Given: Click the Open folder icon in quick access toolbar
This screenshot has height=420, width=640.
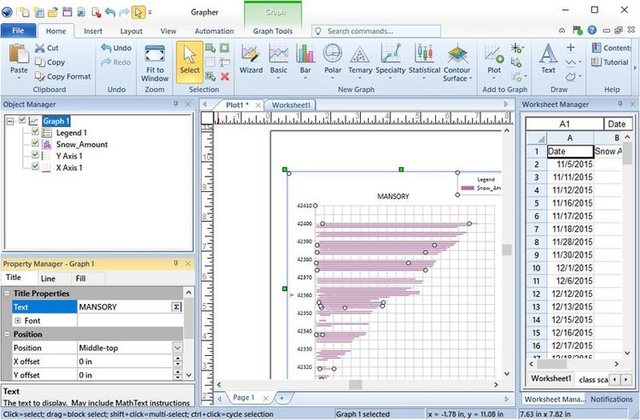Looking at the screenshot, I should 53,12.
